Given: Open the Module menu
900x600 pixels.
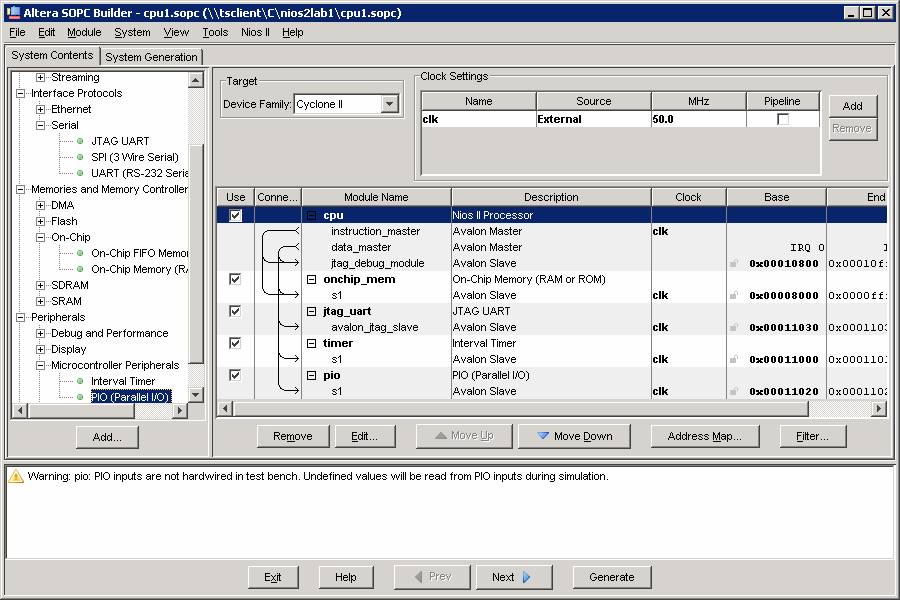Looking at the screenshot, I should 84,32.
